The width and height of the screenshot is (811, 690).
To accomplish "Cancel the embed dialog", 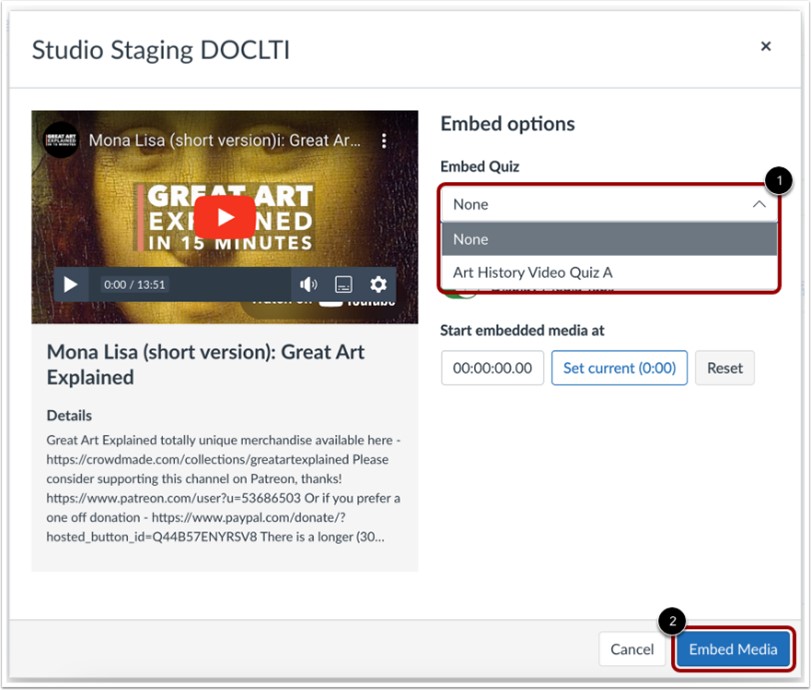I will pyautogui.click(x=632, y=649).
